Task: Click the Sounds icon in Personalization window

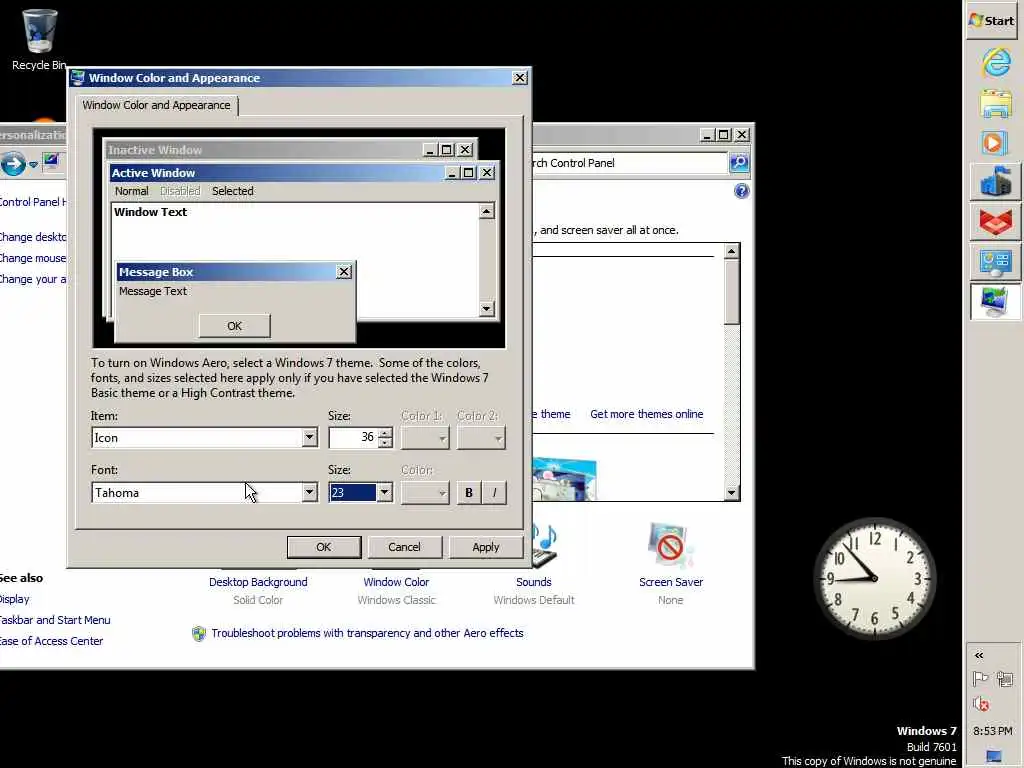Action: 545,545
